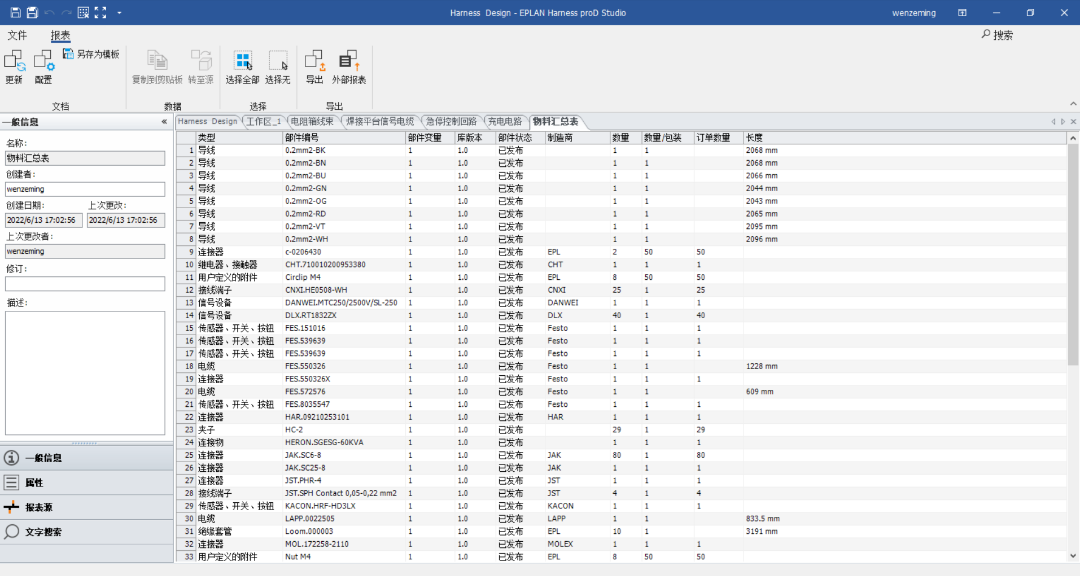1080x576 pixels.
Task: Open the 文件 menu
Action: 17,35
